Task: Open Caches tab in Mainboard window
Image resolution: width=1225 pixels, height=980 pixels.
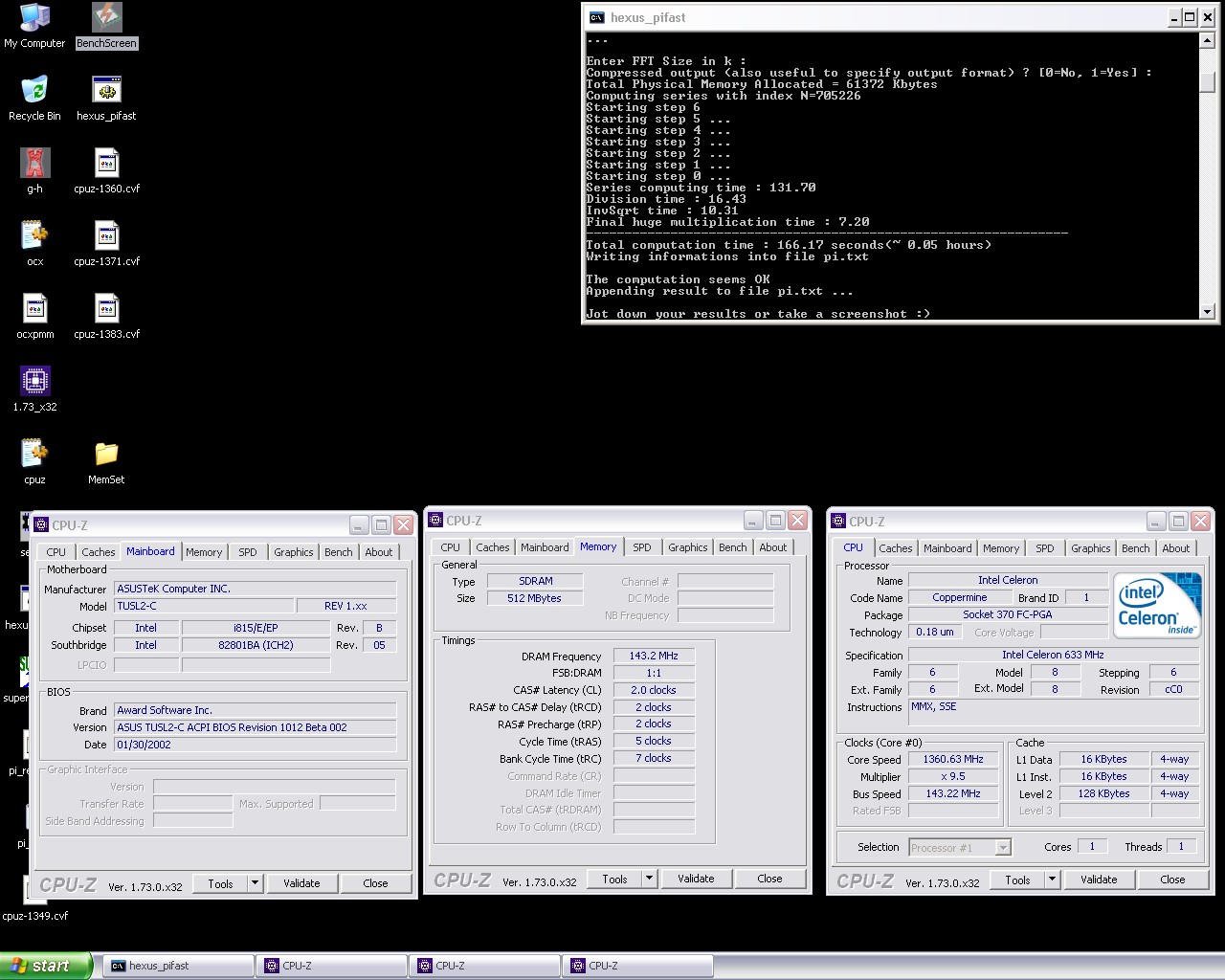Action: click(98, 552)
